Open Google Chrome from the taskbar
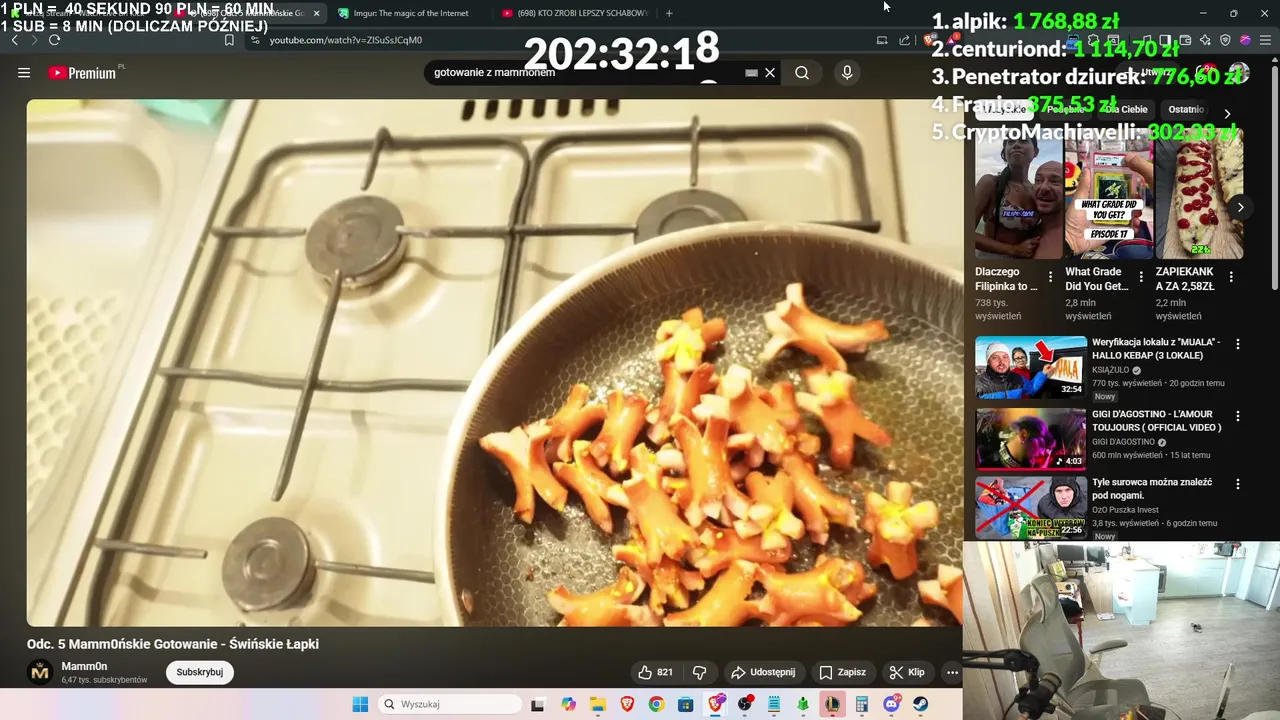The width and height of the screenshot is (1280, 720). tap(656, 704)
